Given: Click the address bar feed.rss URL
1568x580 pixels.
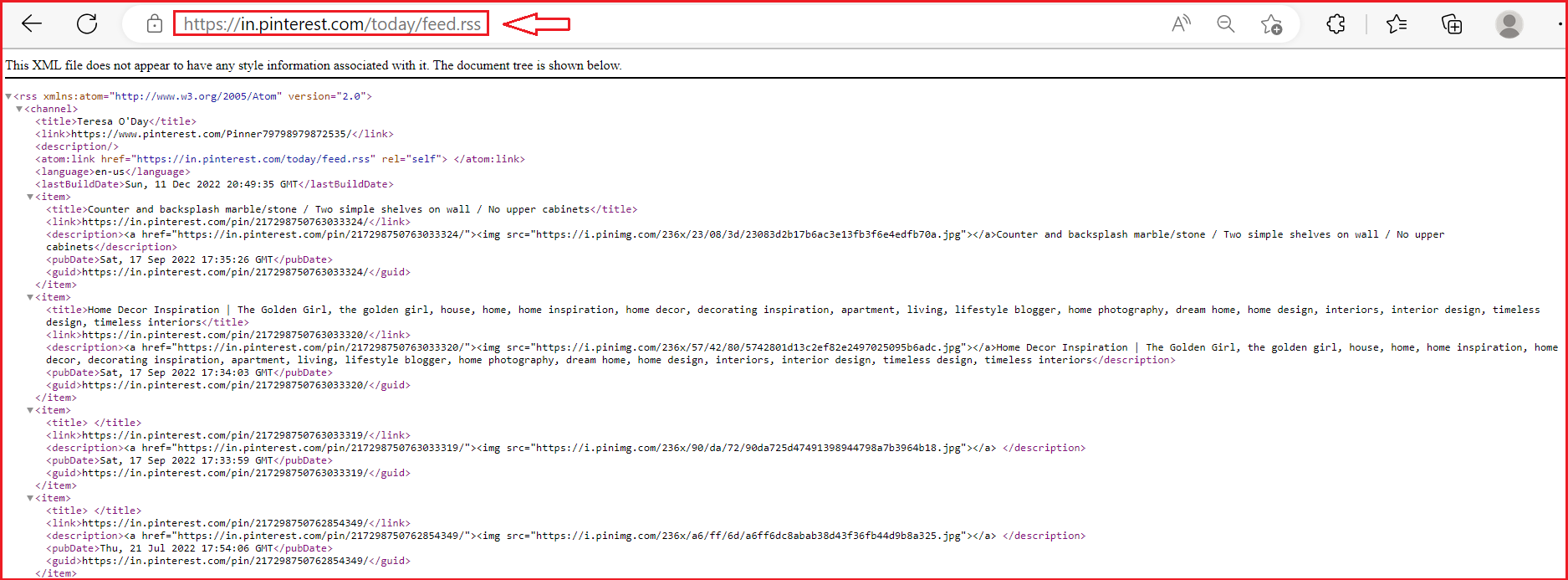Looking at the screenshot, I should click(x=332, y=24).
